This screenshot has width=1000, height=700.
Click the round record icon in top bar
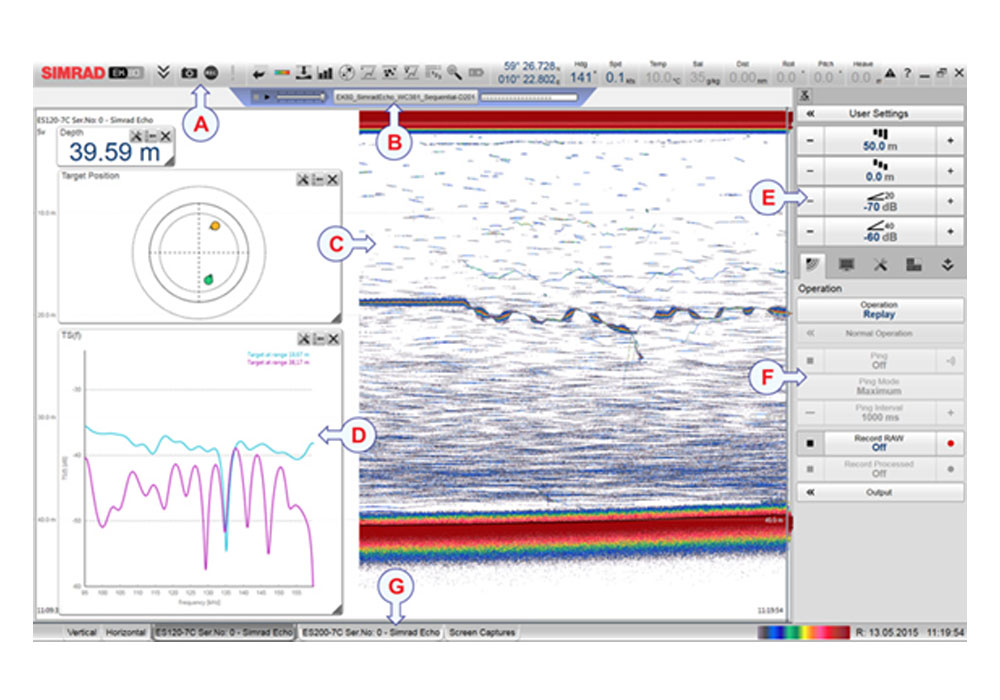coord(211,73)
